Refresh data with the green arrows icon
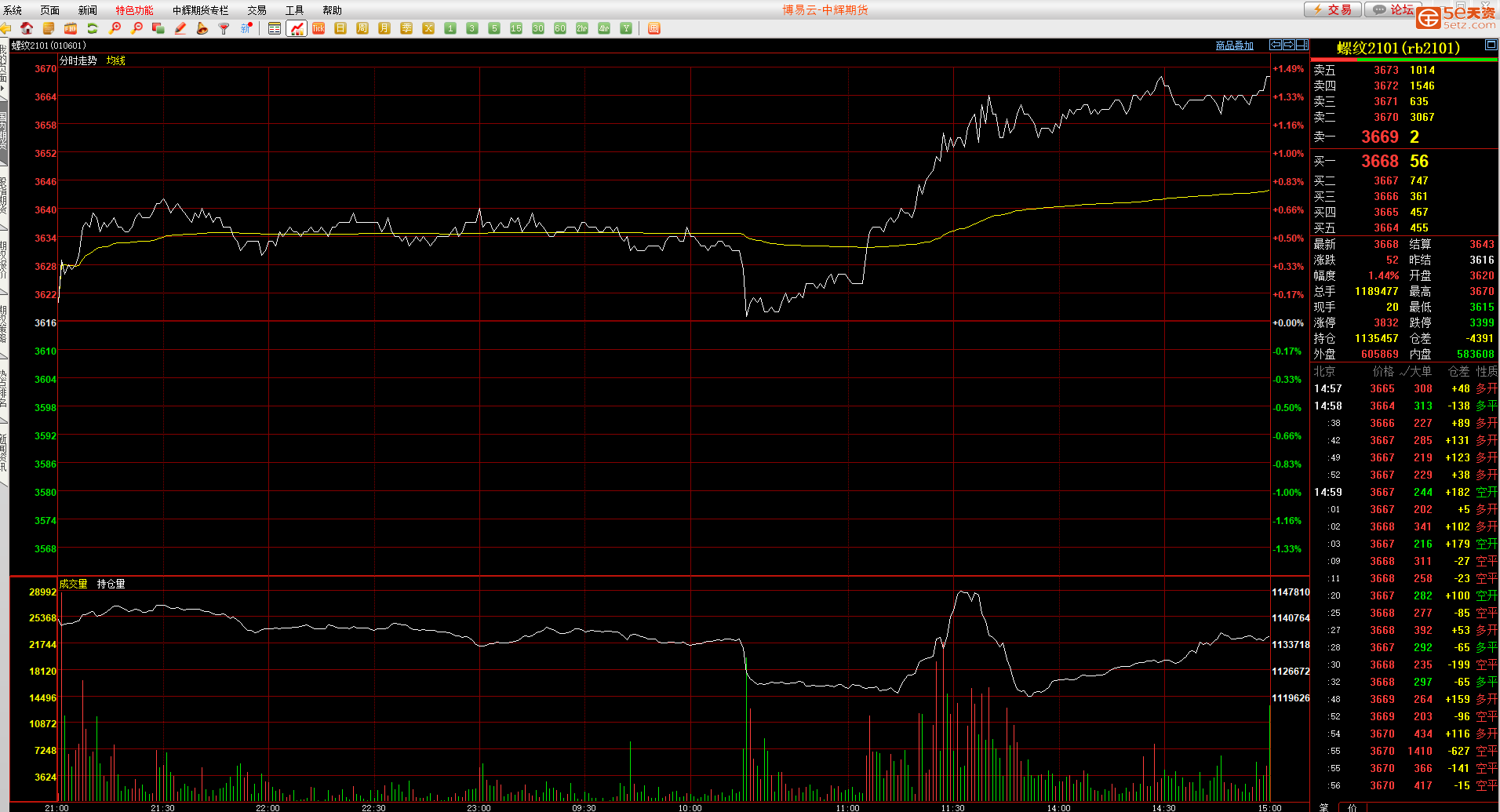The width and height of the screenshot is (1500, 812). 93,28
